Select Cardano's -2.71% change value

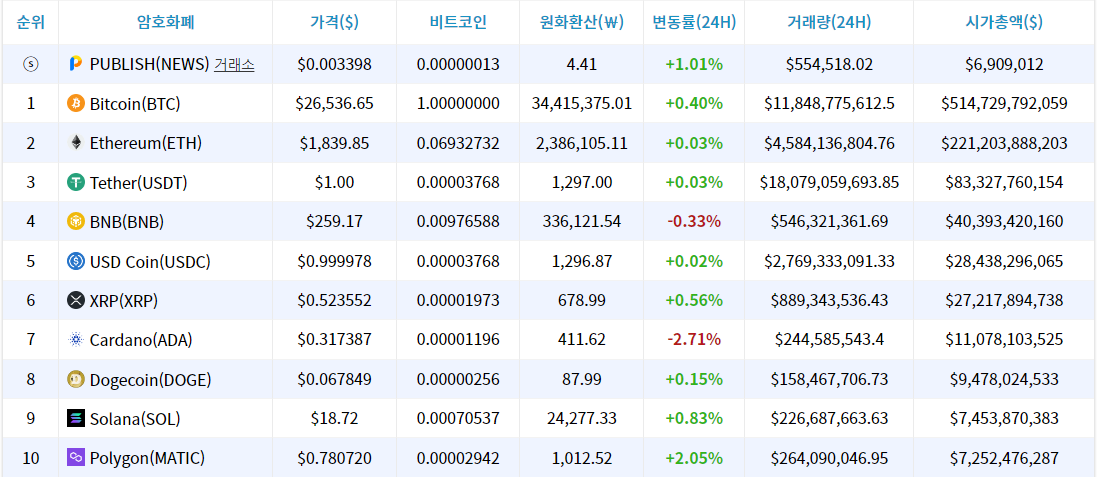693,340
